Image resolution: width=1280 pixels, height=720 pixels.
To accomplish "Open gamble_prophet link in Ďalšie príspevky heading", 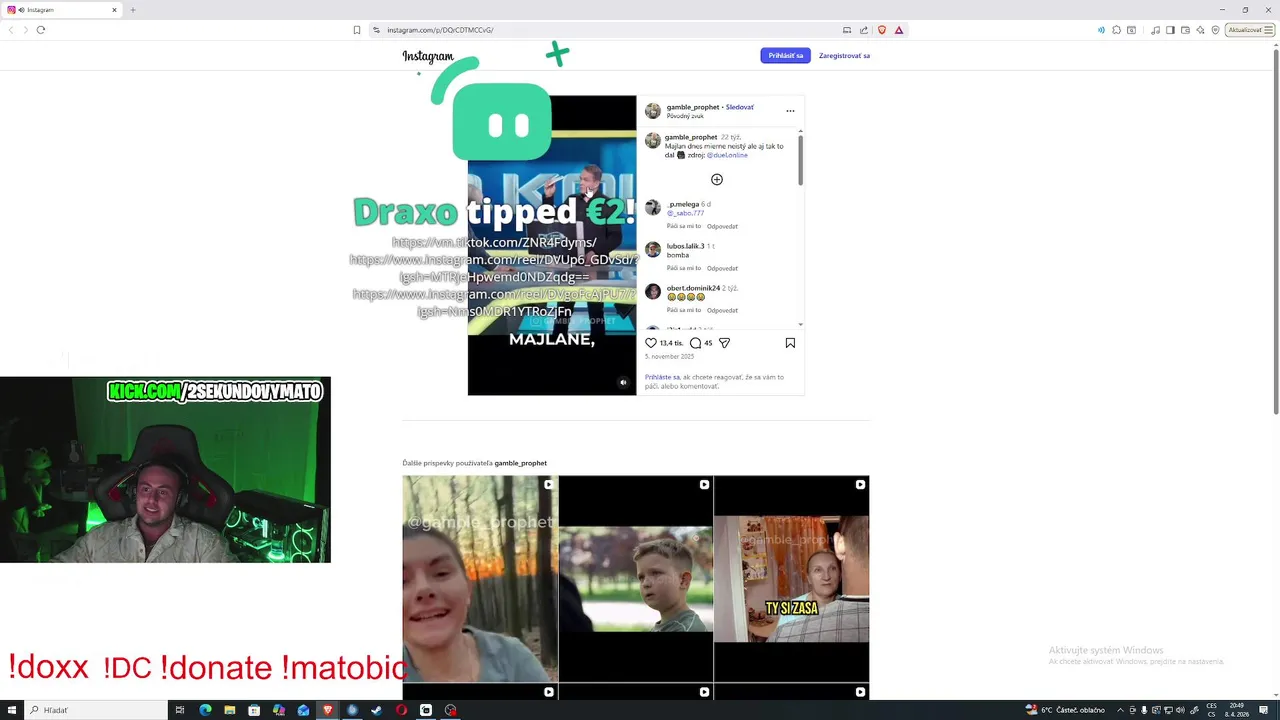I will point(520,463).
